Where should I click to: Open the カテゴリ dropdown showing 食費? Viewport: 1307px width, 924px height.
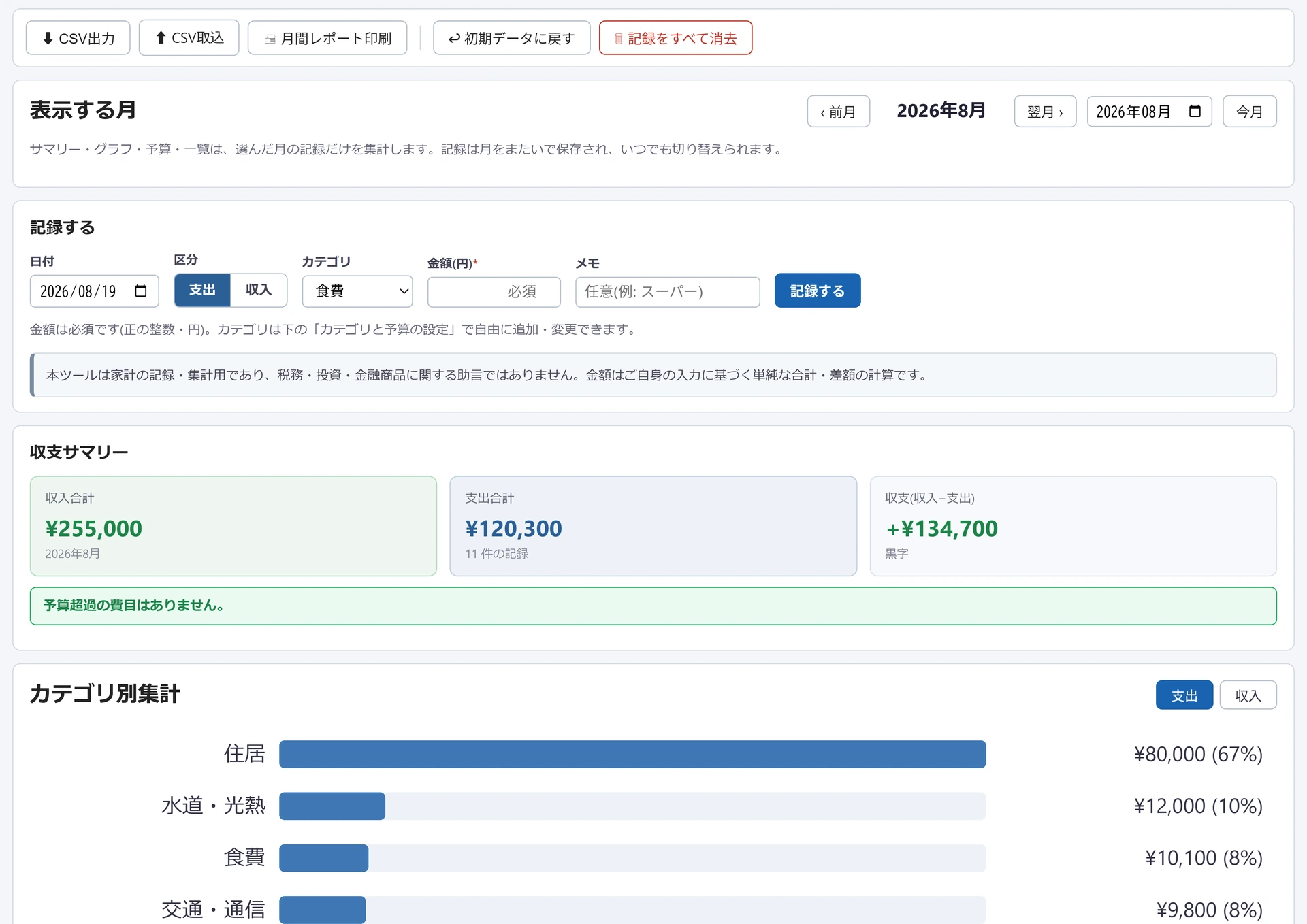click(x=357, y=291)
